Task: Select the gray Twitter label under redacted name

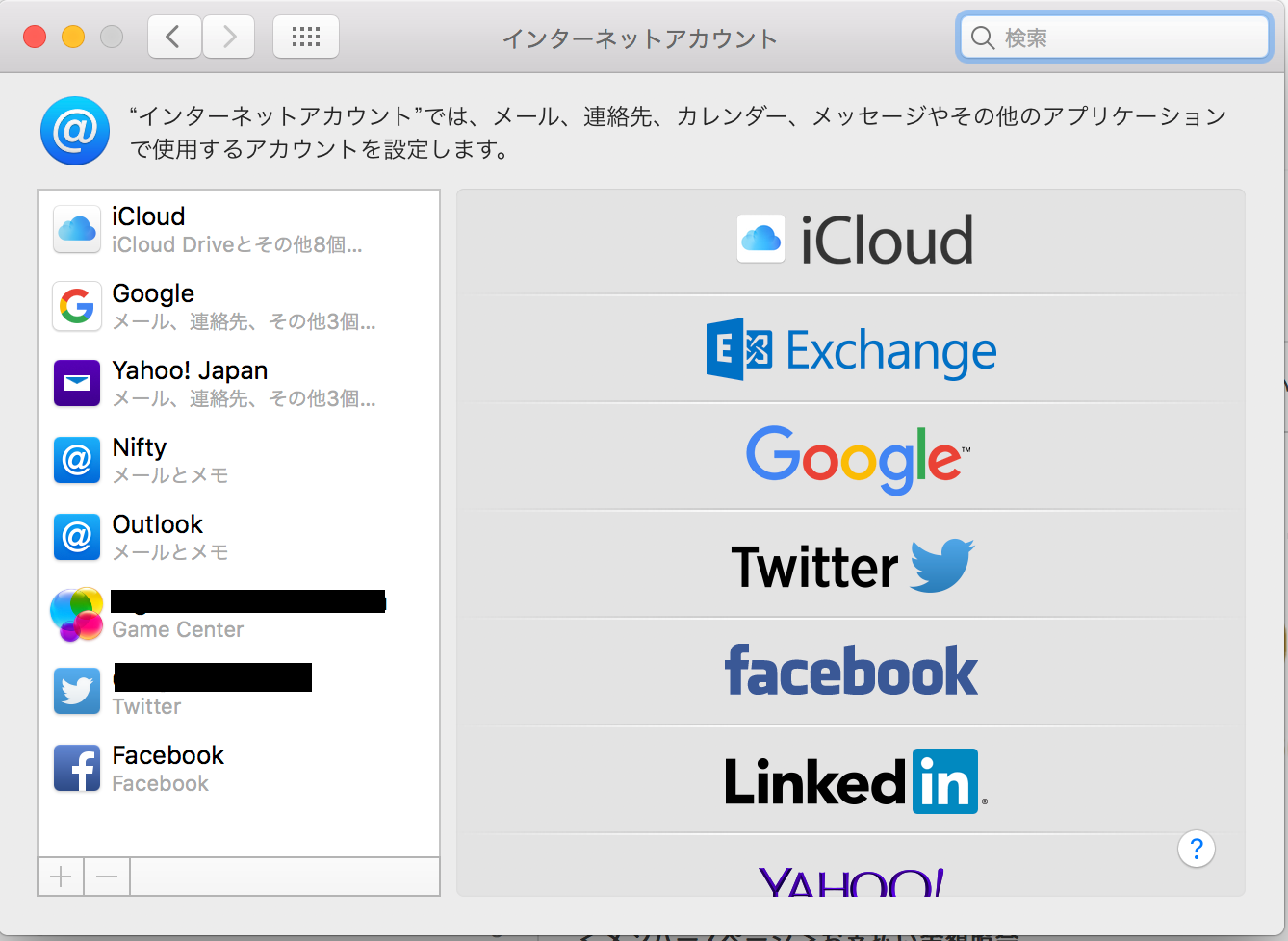Action: 146,706
